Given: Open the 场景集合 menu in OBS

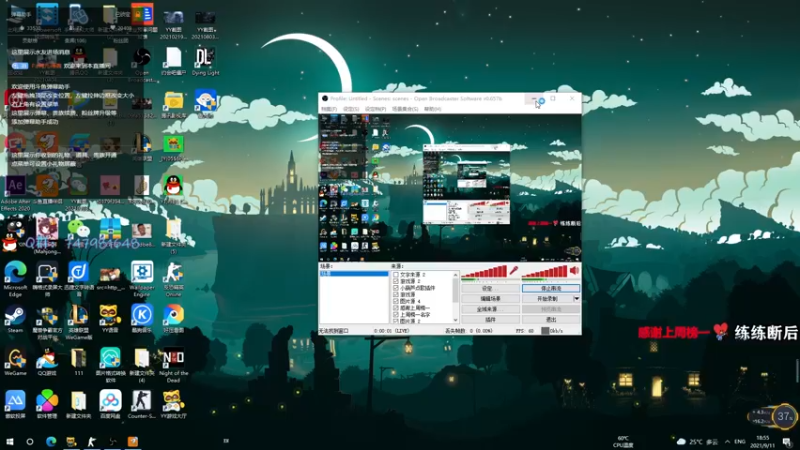Looking at the screenshot, I should tap(405, 109).
